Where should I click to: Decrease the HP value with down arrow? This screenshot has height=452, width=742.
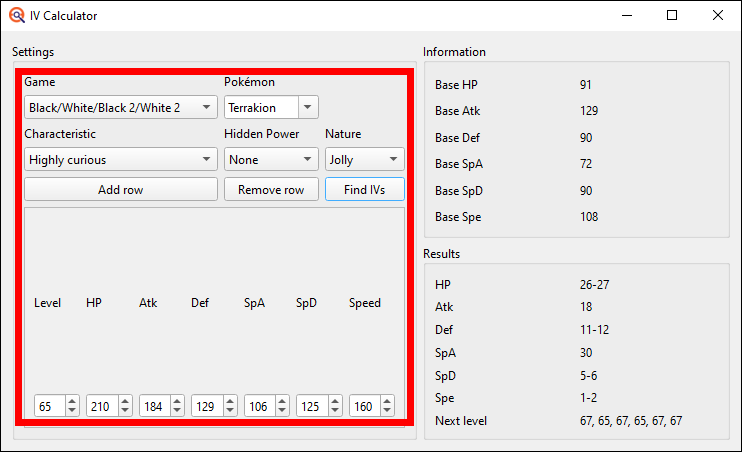pyautogui.click(x=124, y=411)
